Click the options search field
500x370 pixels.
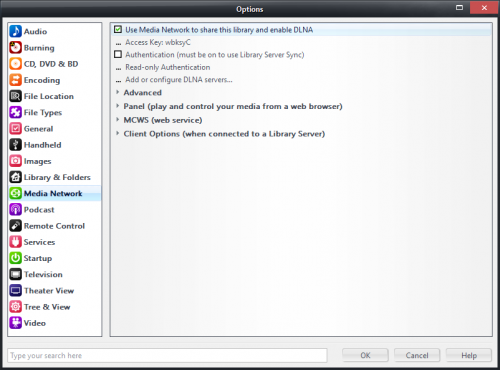coord(167,355)
